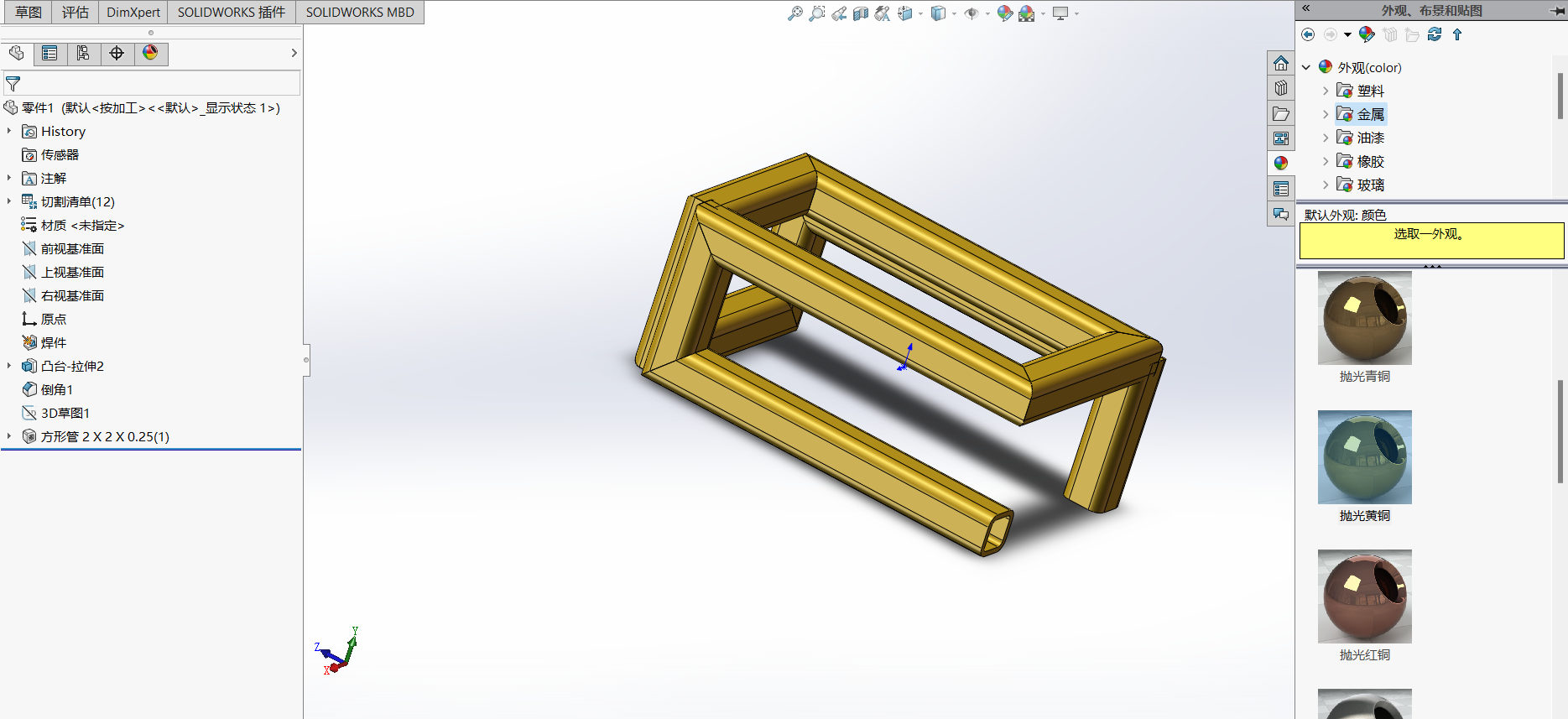Image resolution: width=1568 pixels, height=719 pixels.
Task: Click the feature tree filter field
Action: pos(152,83)
